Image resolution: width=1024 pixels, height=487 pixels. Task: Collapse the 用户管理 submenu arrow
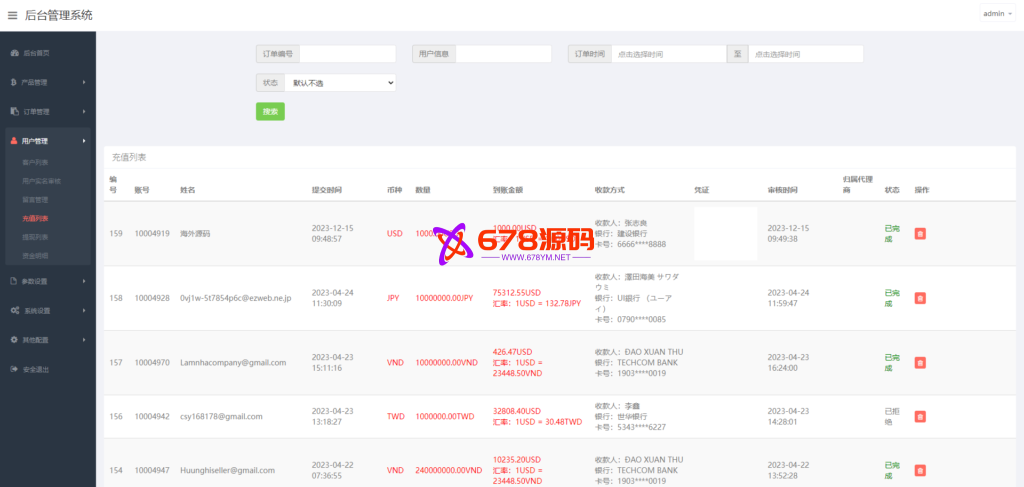tap(84, 141)
